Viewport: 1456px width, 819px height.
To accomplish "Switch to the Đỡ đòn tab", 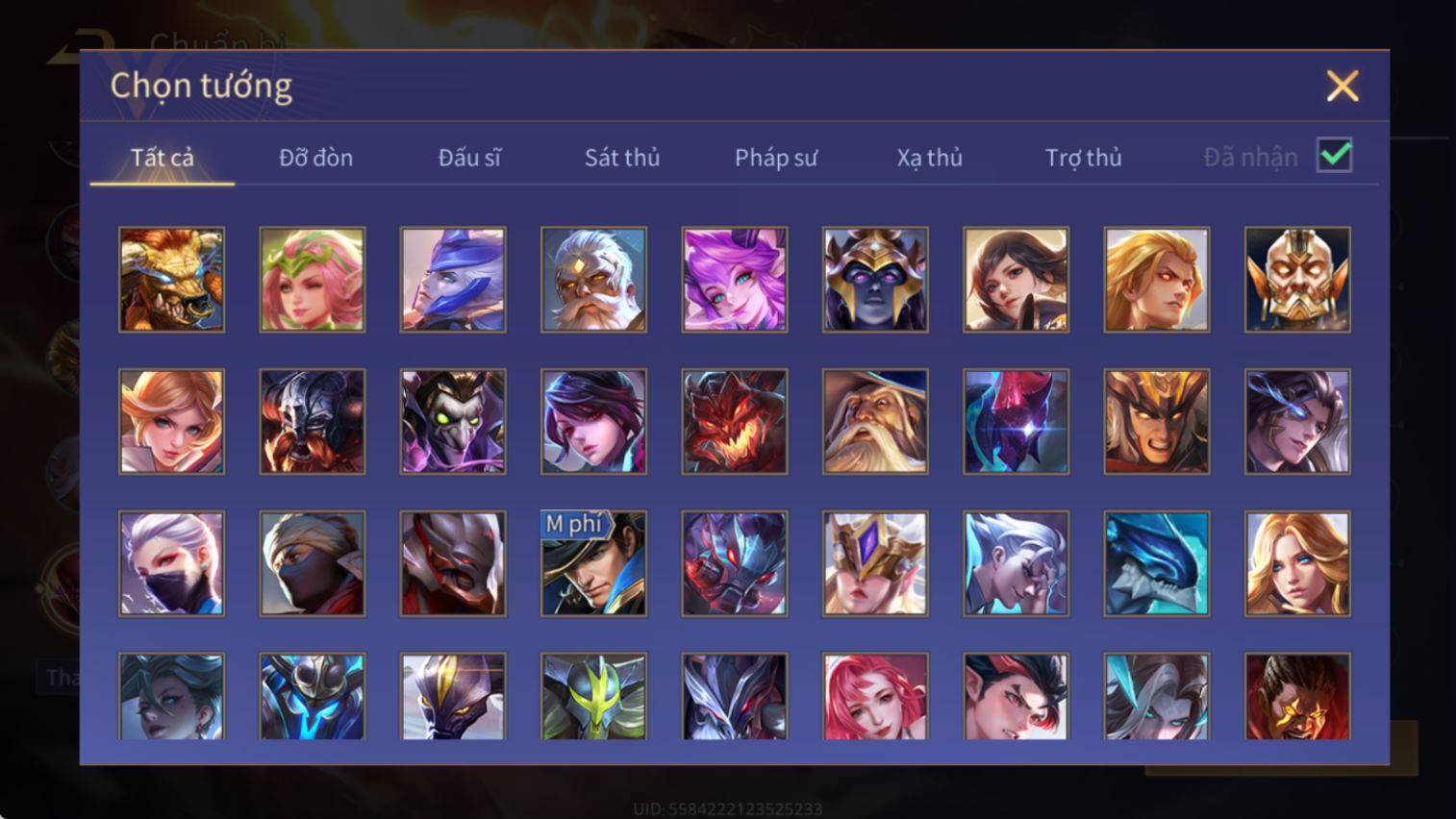I will (315, 158).
